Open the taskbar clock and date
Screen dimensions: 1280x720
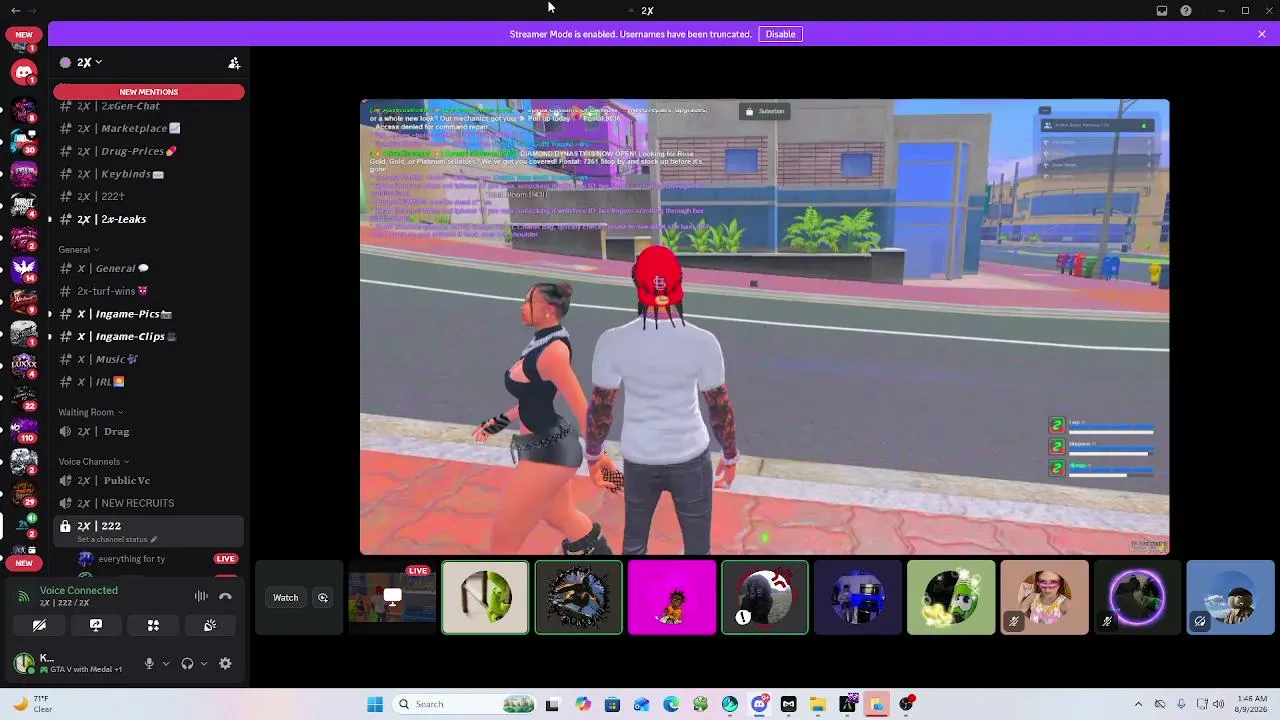coord(1252,704)
